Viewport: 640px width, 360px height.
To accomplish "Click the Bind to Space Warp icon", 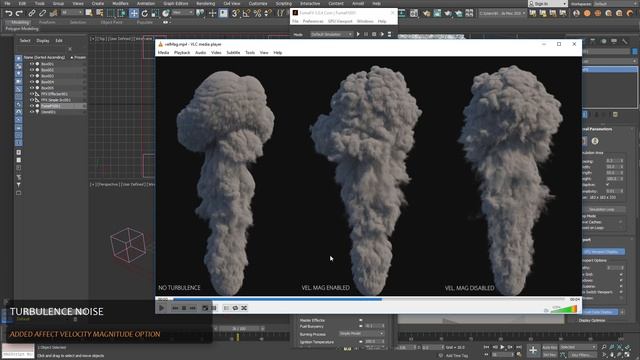I will (x=53, y=13).
